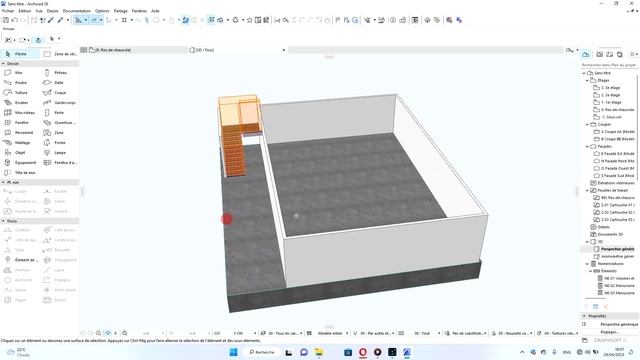Open the Fichier menu
Viewport: 640px width, 360px height.
click(8, 11)
